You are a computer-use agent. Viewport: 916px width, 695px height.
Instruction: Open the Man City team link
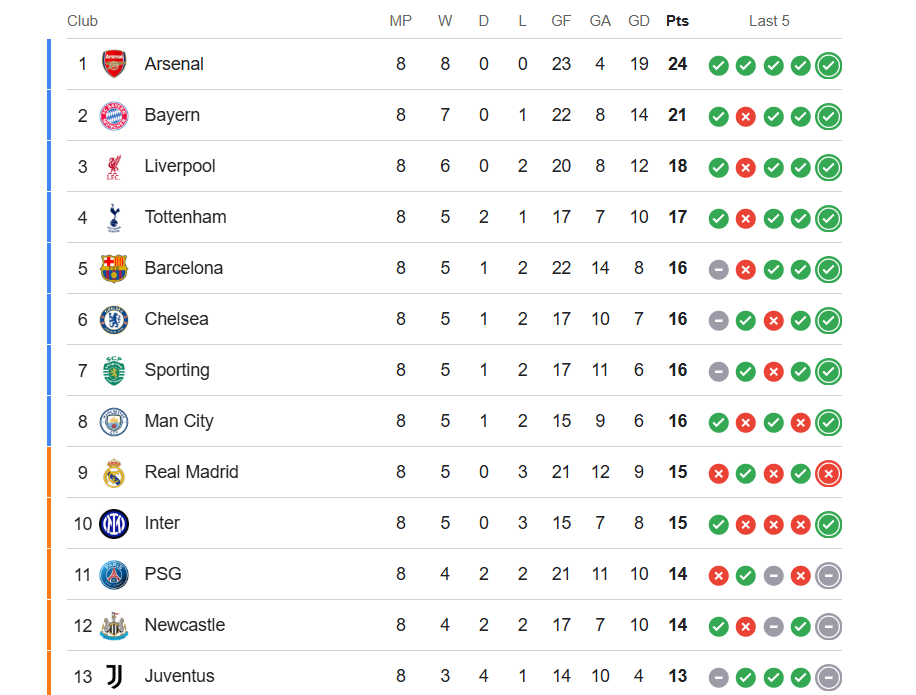coord(179,421)
